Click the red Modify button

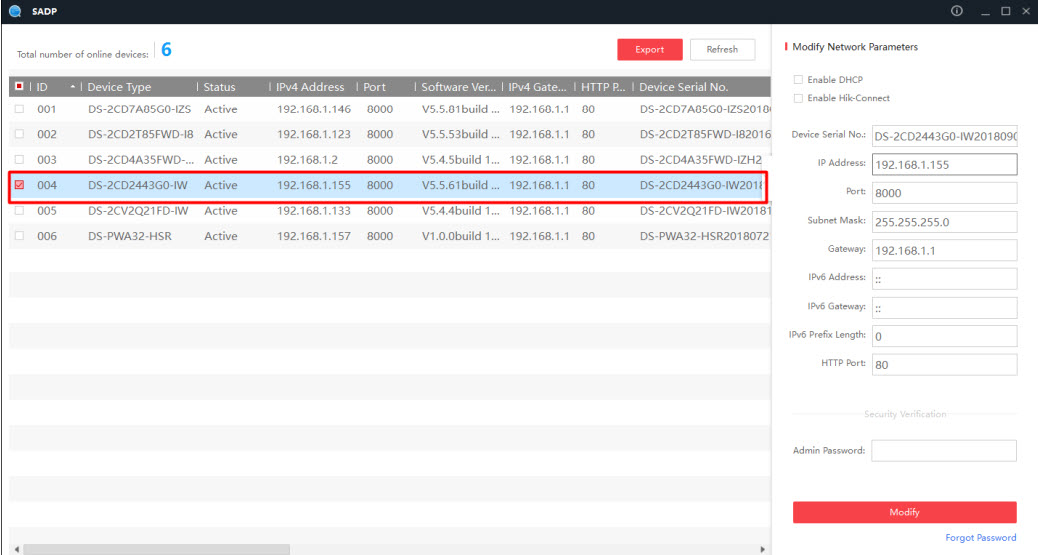[904, 512]
